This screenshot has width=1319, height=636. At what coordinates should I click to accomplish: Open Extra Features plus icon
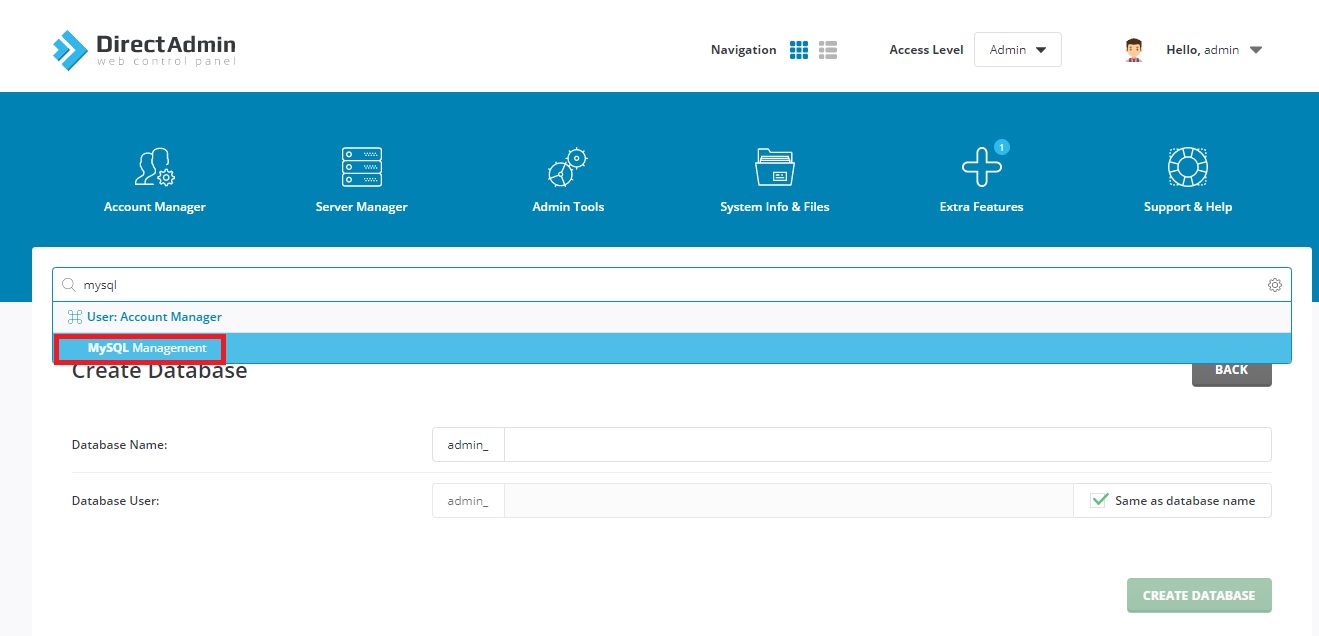pos(982,167)
